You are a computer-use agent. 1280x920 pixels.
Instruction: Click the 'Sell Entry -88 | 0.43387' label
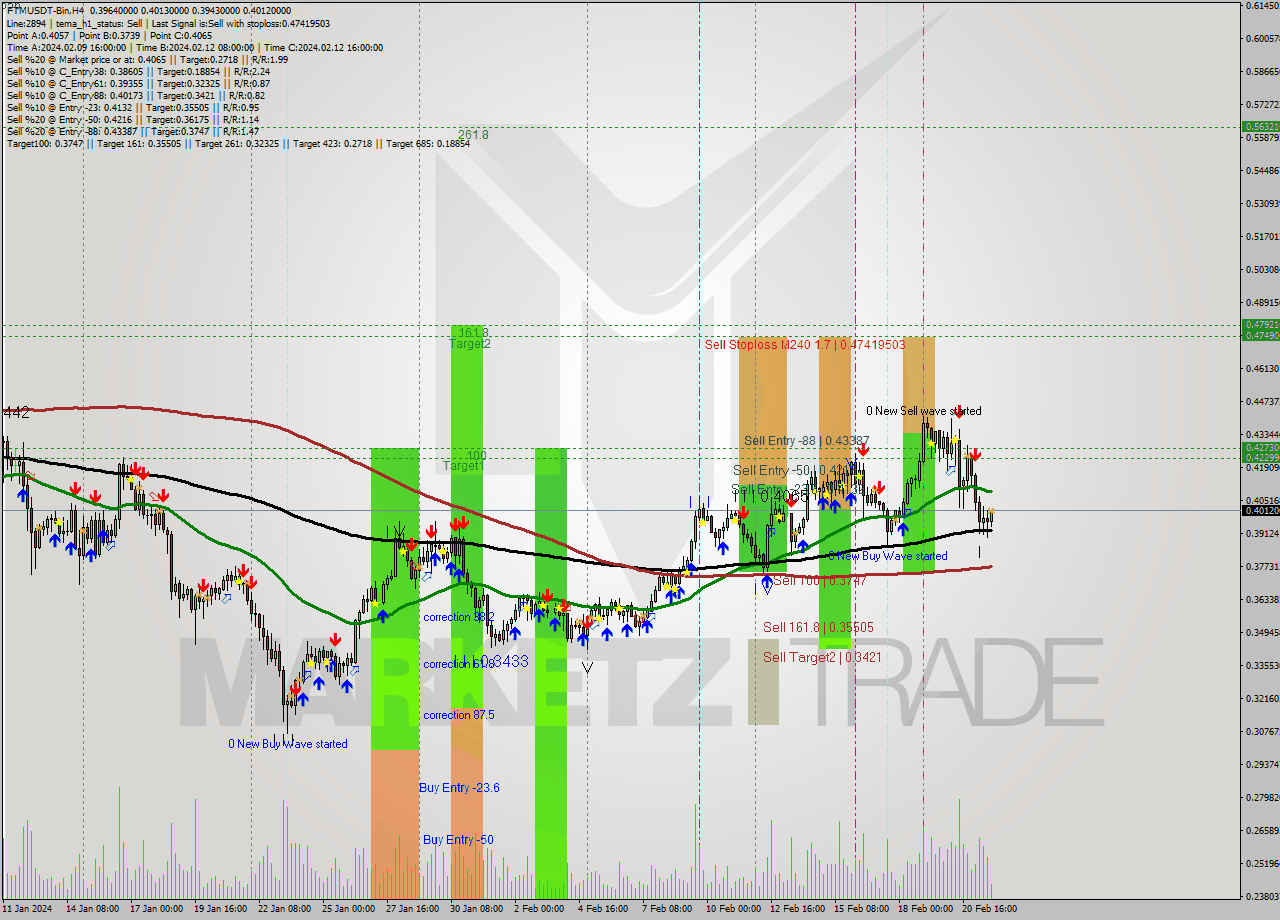[806, 440]
